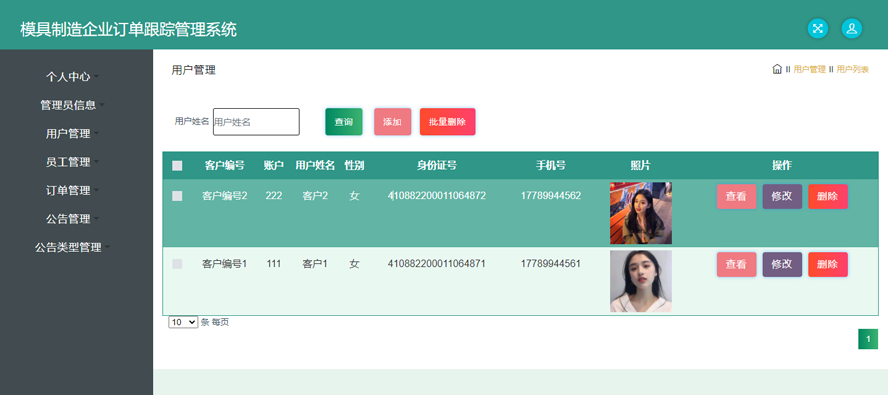Click the 客户编号2 cell
Screen dimensions: 888x395
(225, 196)
